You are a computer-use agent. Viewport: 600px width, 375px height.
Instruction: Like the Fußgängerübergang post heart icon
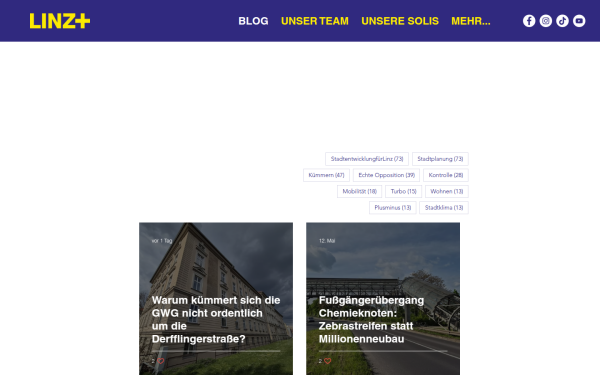[x=328, y=361]
